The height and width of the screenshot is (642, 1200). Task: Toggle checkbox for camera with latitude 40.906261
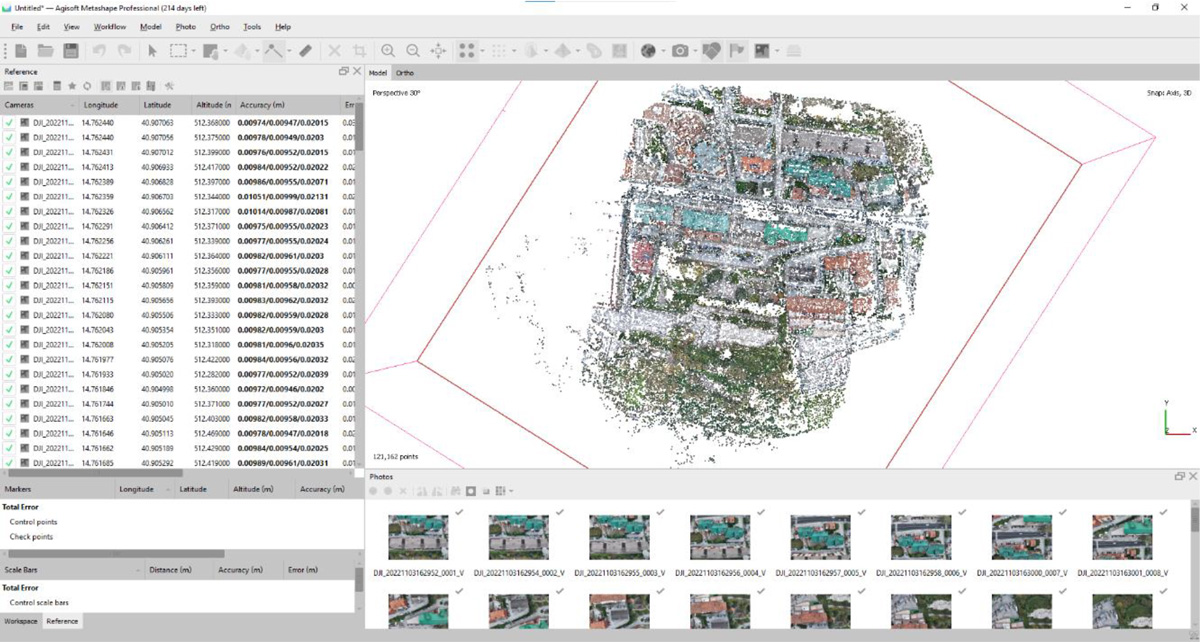point(9,241)
